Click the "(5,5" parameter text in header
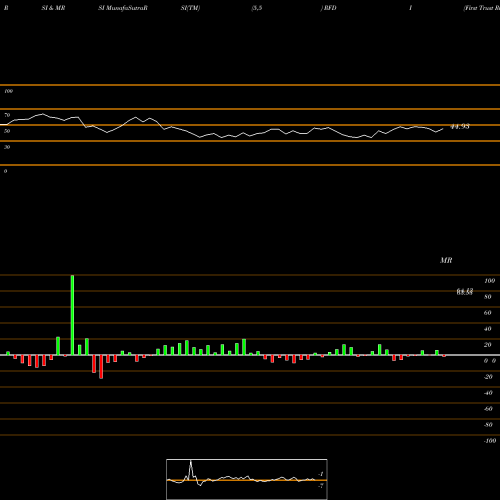This screenshot has height=500, width=500. click(x=257, y=8)
